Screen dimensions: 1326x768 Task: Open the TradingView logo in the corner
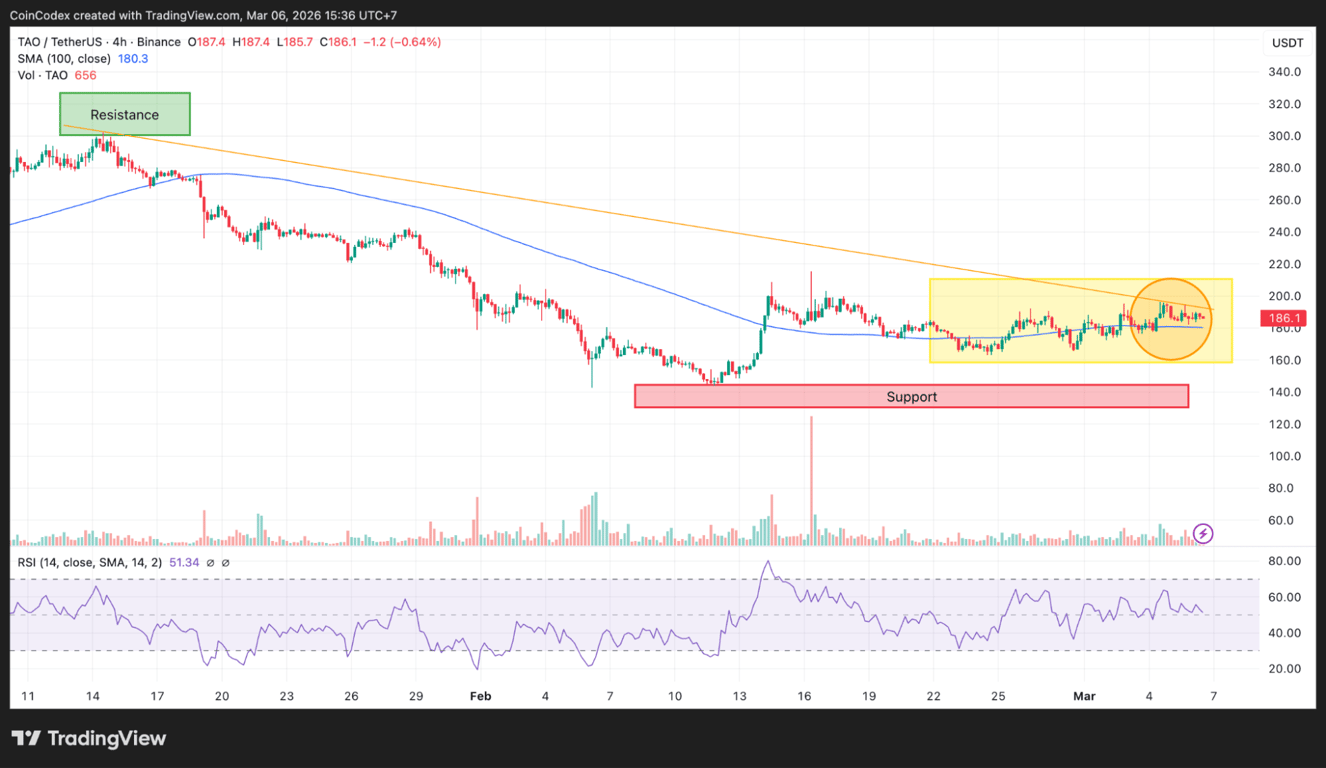(x=88, y=738)
